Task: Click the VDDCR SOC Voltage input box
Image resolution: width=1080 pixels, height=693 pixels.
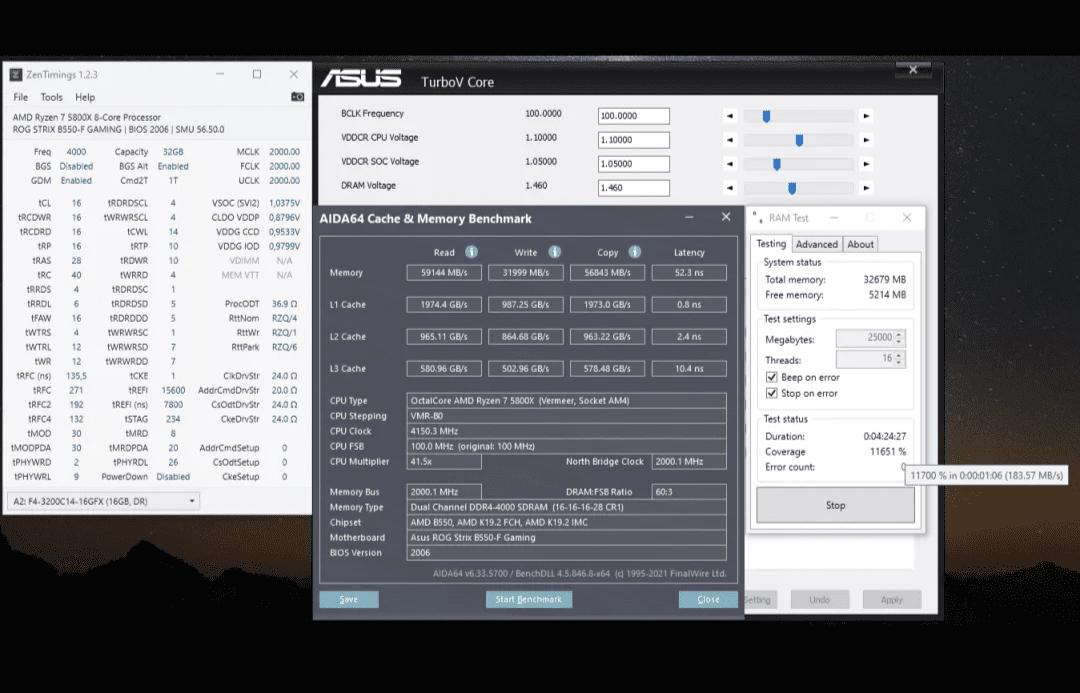Action: coord(634,164)
